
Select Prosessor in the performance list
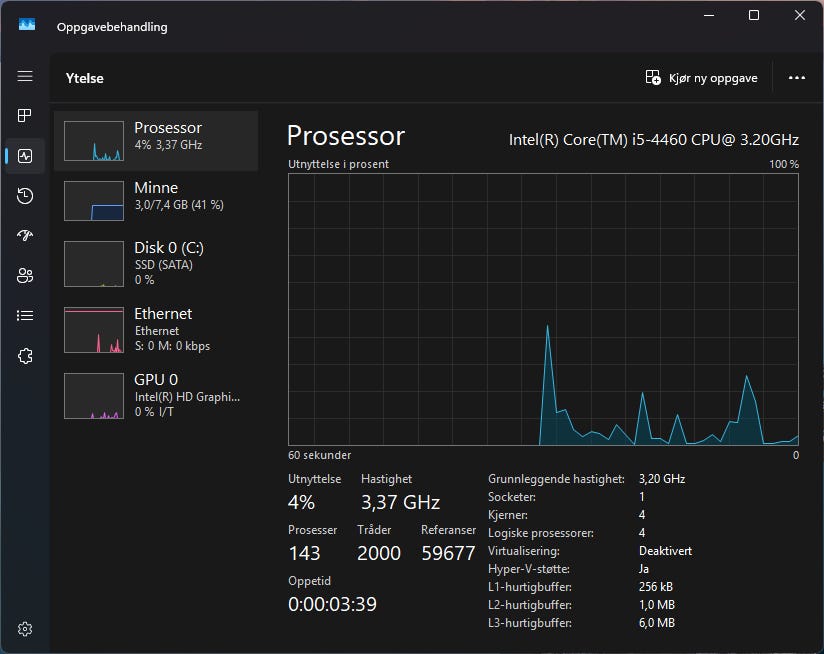point(156,141)
